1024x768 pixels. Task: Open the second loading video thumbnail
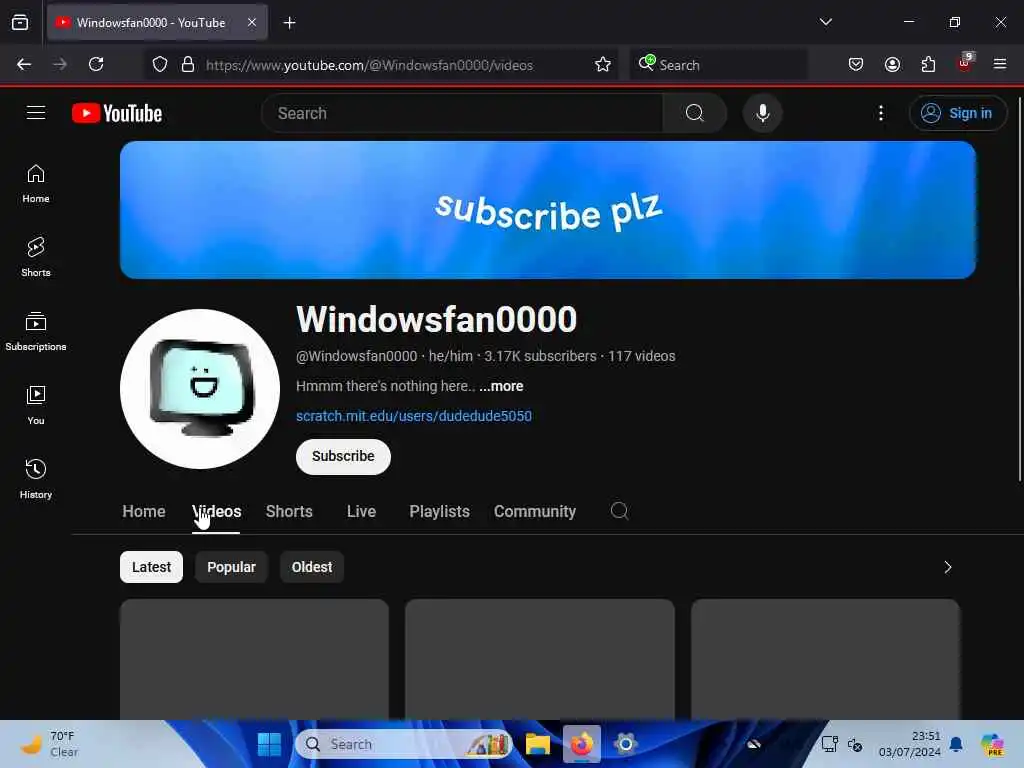pos(539,660)
